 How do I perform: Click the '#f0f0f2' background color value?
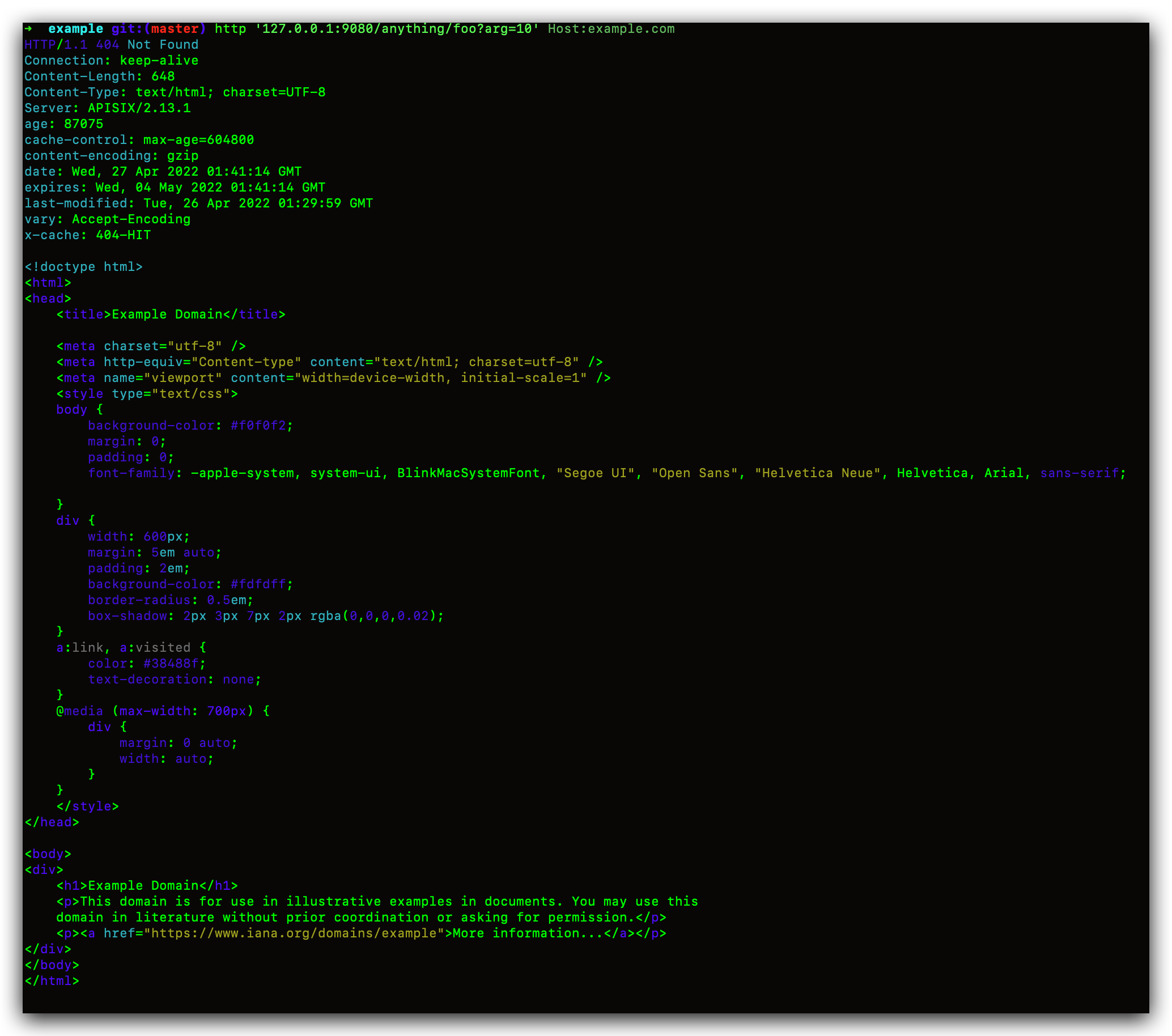pyautogui.click(x=257, y=426)
